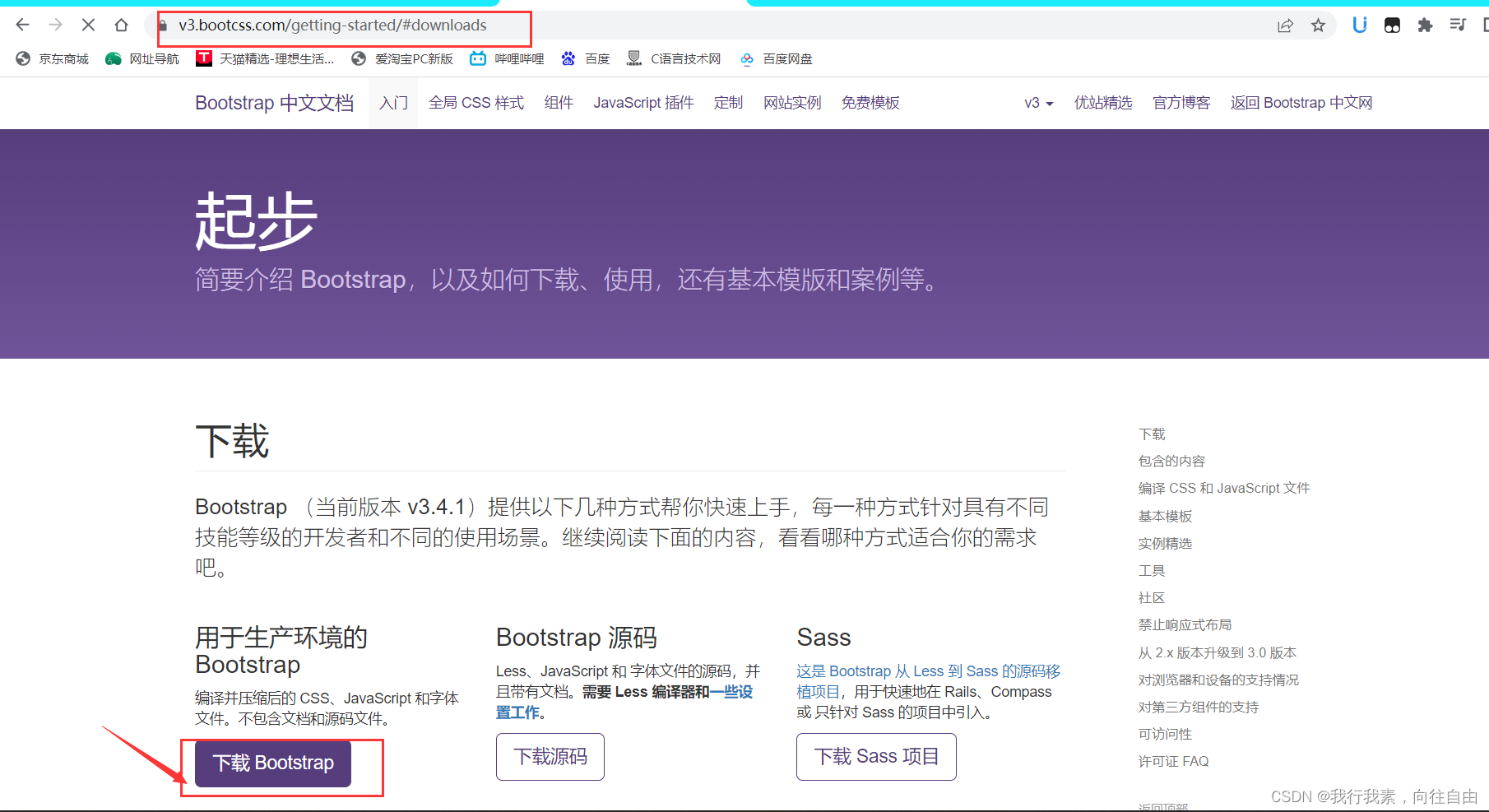
Task: Expand the v3 version dropdown
Action: coord(1037,102)
